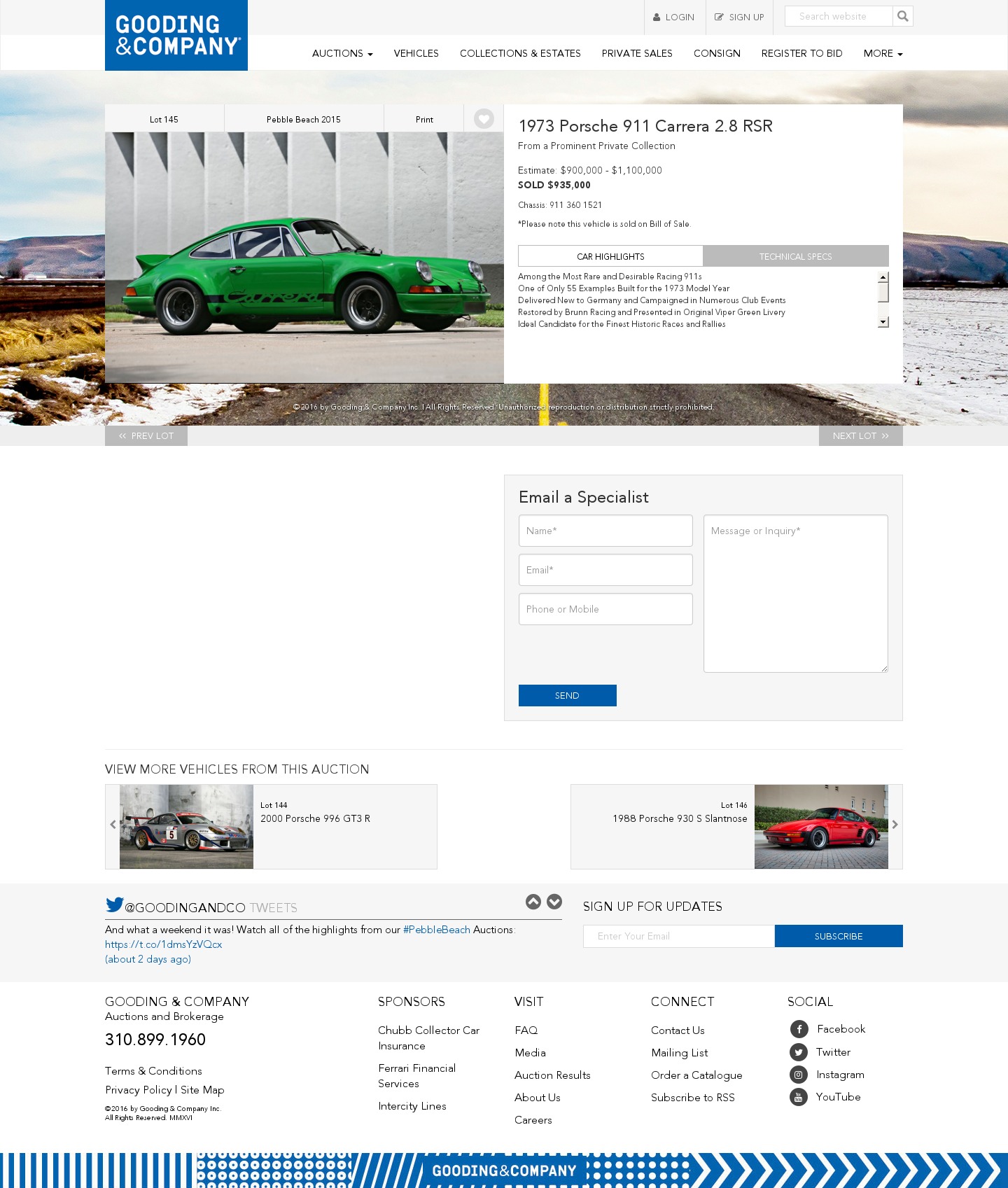View Auction Results
Screen dimensions: 1008x1188
point(553,1075)
